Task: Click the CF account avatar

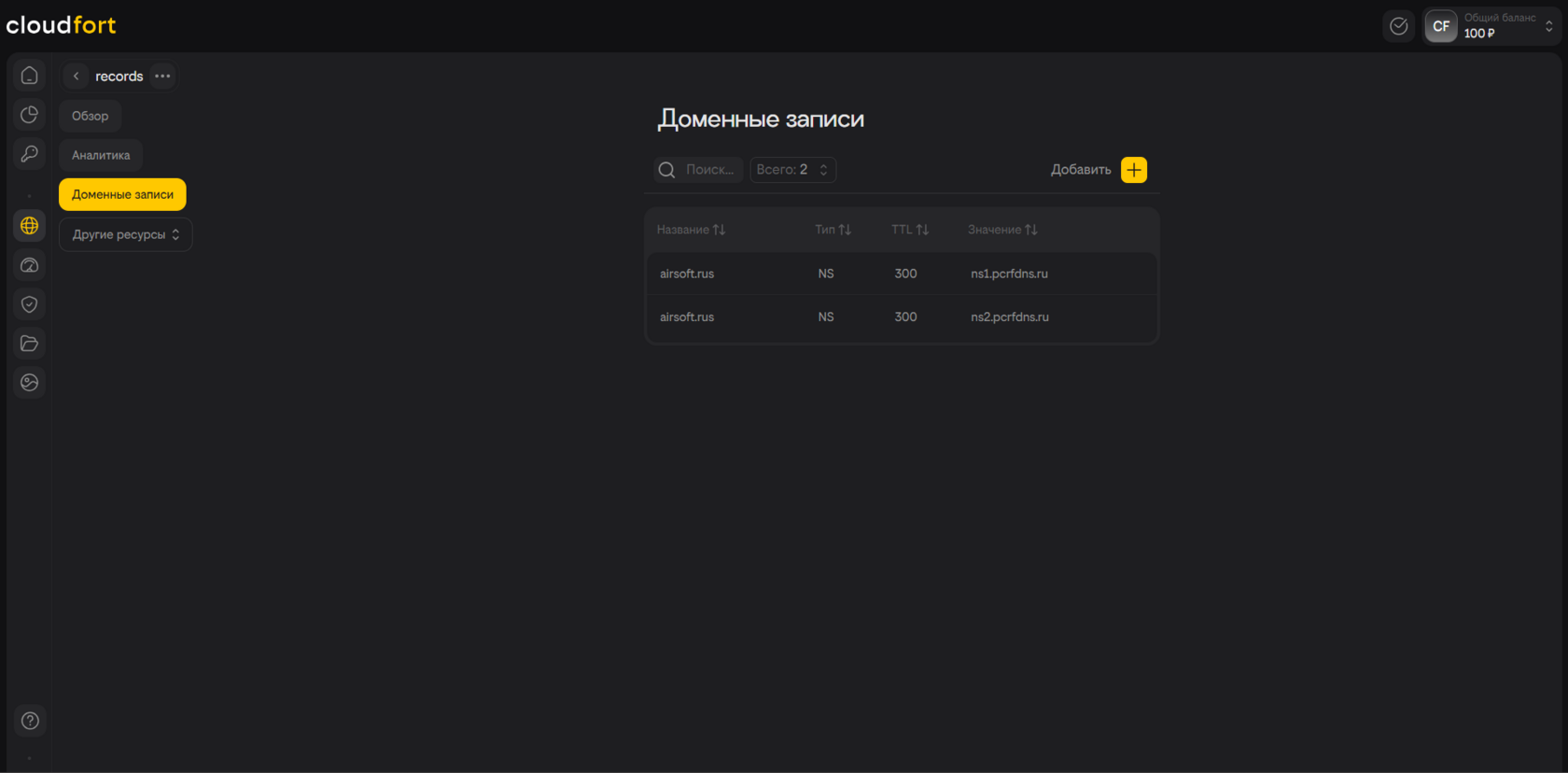Action: point(1441,26)
